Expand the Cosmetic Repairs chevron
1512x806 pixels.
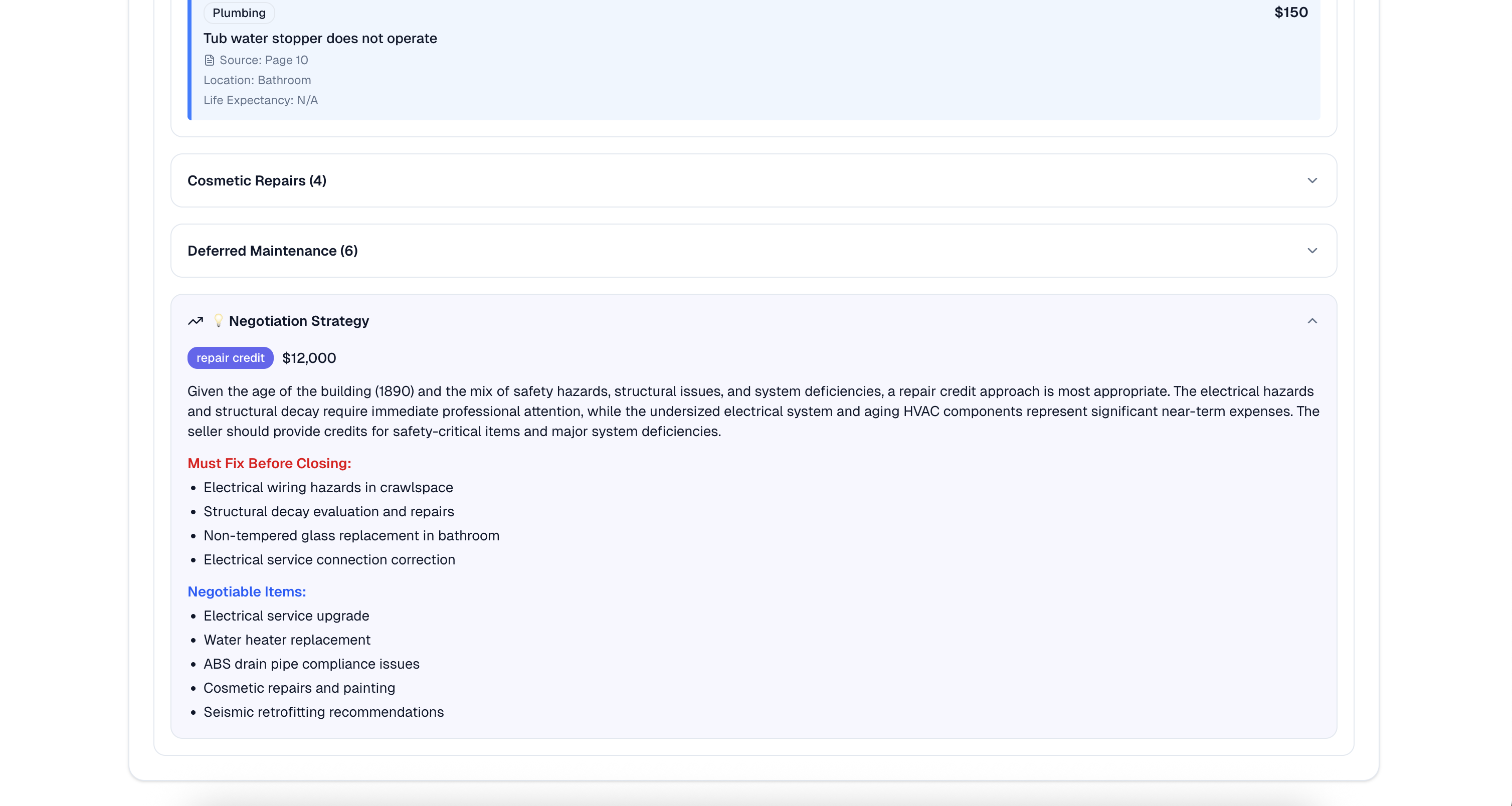point(1312,180)
